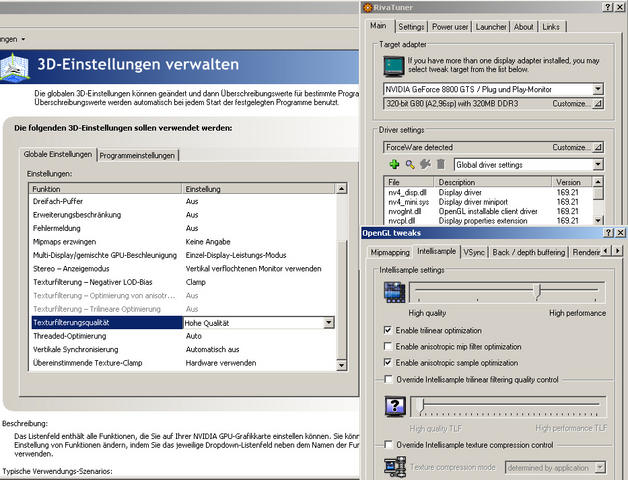Select the Globale Einstellungen tab
628x480 pixels.
coord(58,154)
